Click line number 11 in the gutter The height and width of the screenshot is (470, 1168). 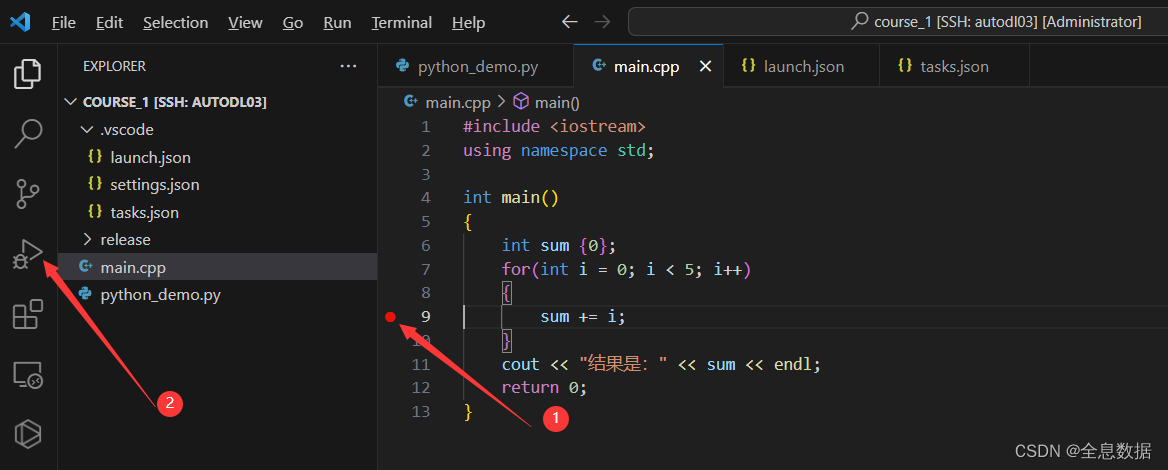coord(422,365)
